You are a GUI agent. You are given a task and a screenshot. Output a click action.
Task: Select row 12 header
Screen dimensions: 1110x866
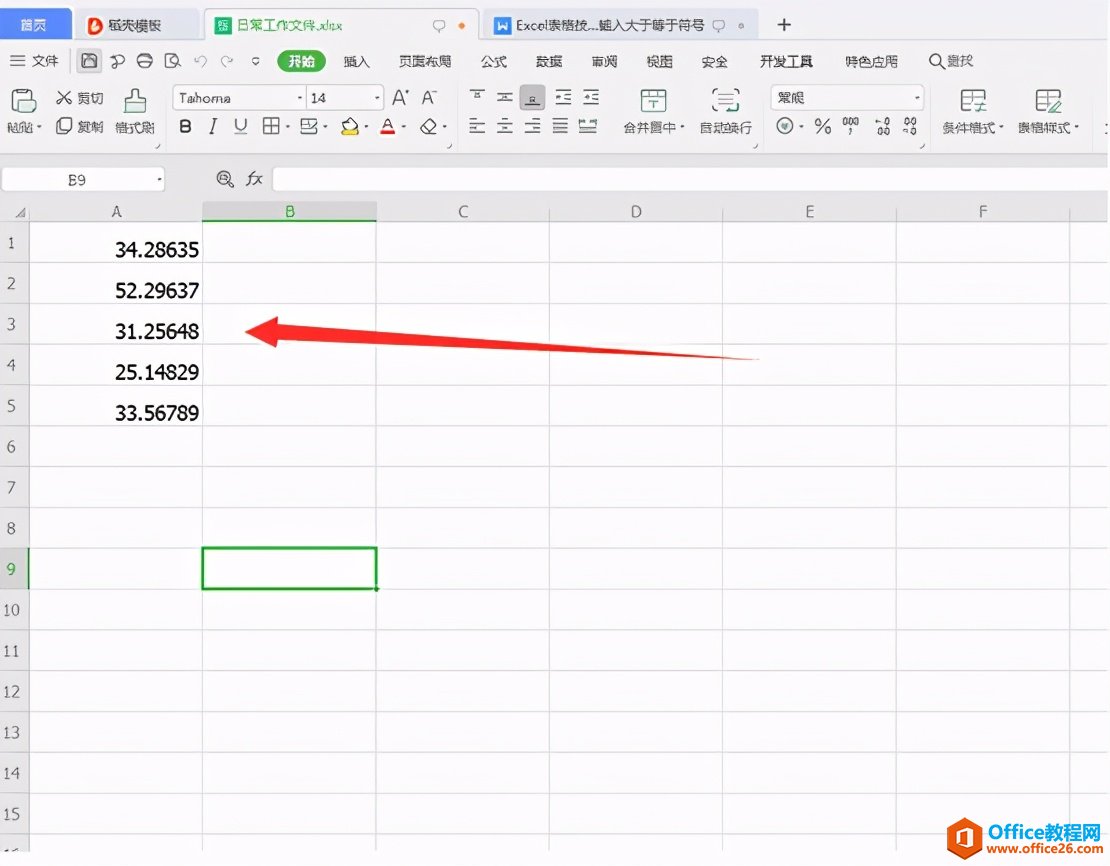coord(12,692)
